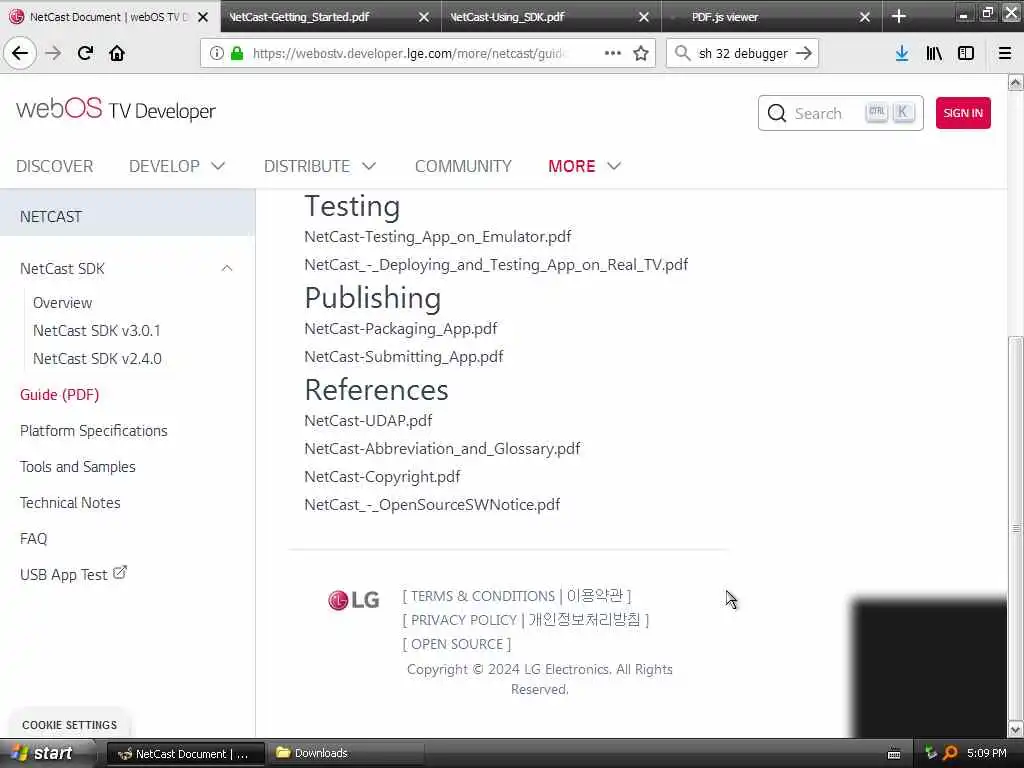This screenshot has height=768, width=1024.
Task: Close the NetCast Document tab
Action: (203, 17)
